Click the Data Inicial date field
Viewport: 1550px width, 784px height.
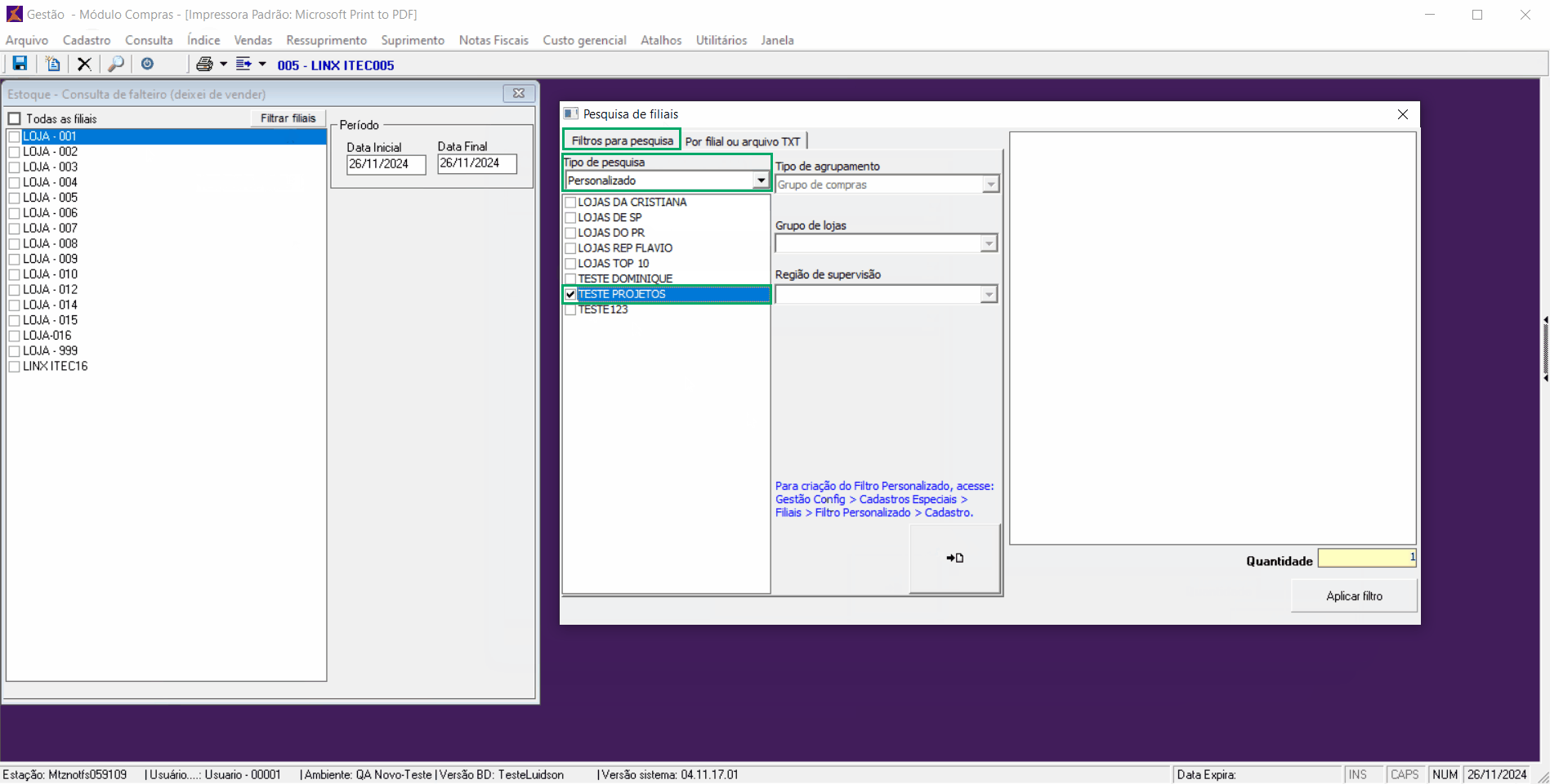(x=386, y=164)
